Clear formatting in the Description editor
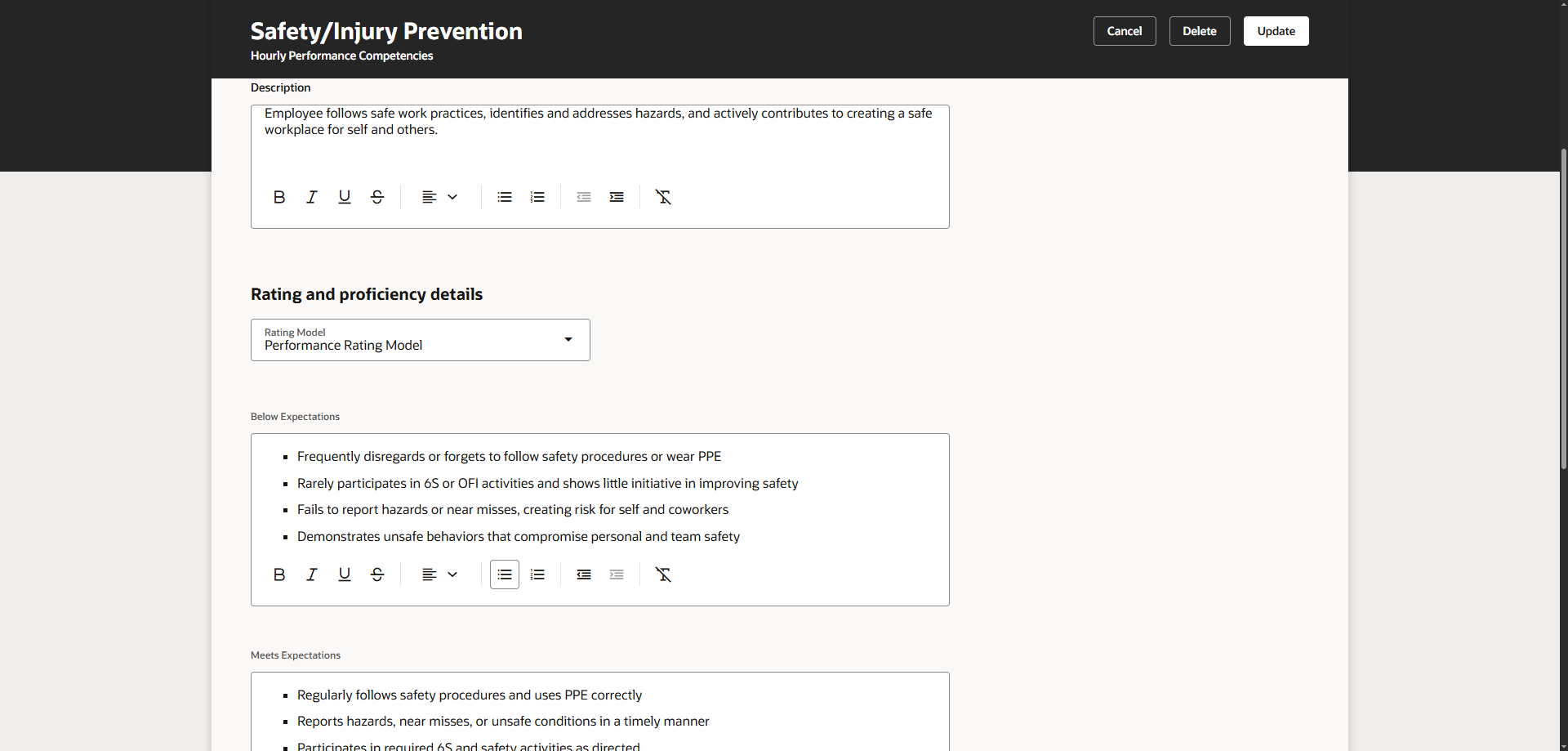The width and height of the screenshot is (1568, 751). (663, 197)
